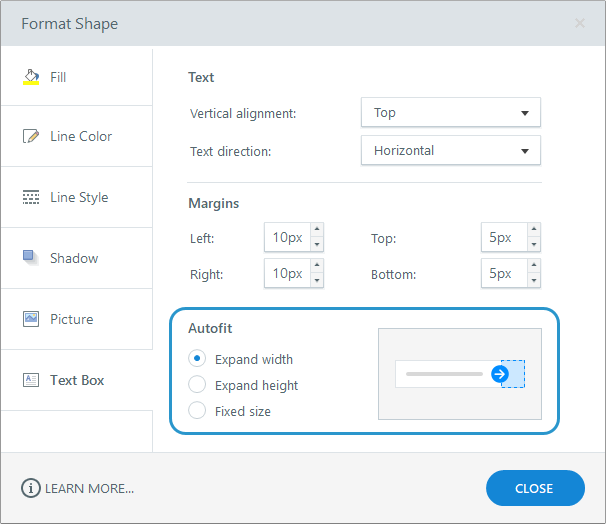The width and height of the screenshot is (606, 524).
Task: Click the Text Box icon in sidebar
Action: coord(31,380)
